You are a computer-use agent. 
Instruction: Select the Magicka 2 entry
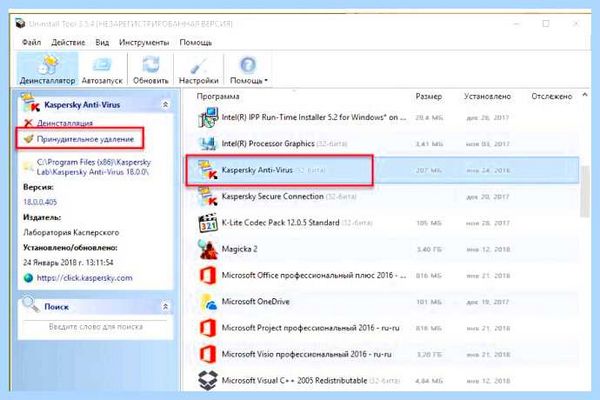coord(240,249)
